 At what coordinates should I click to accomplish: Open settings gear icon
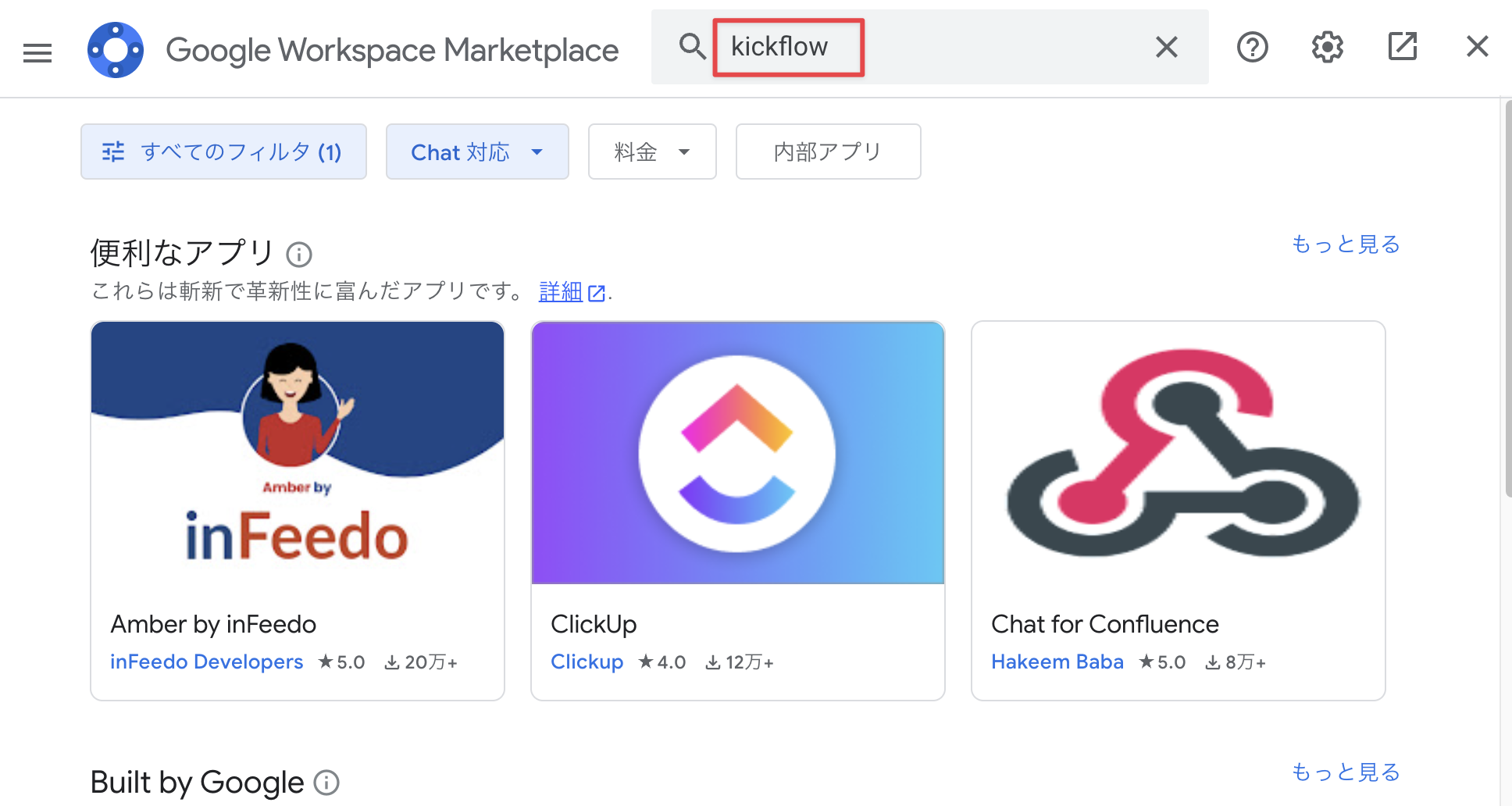coord(1327,47)
